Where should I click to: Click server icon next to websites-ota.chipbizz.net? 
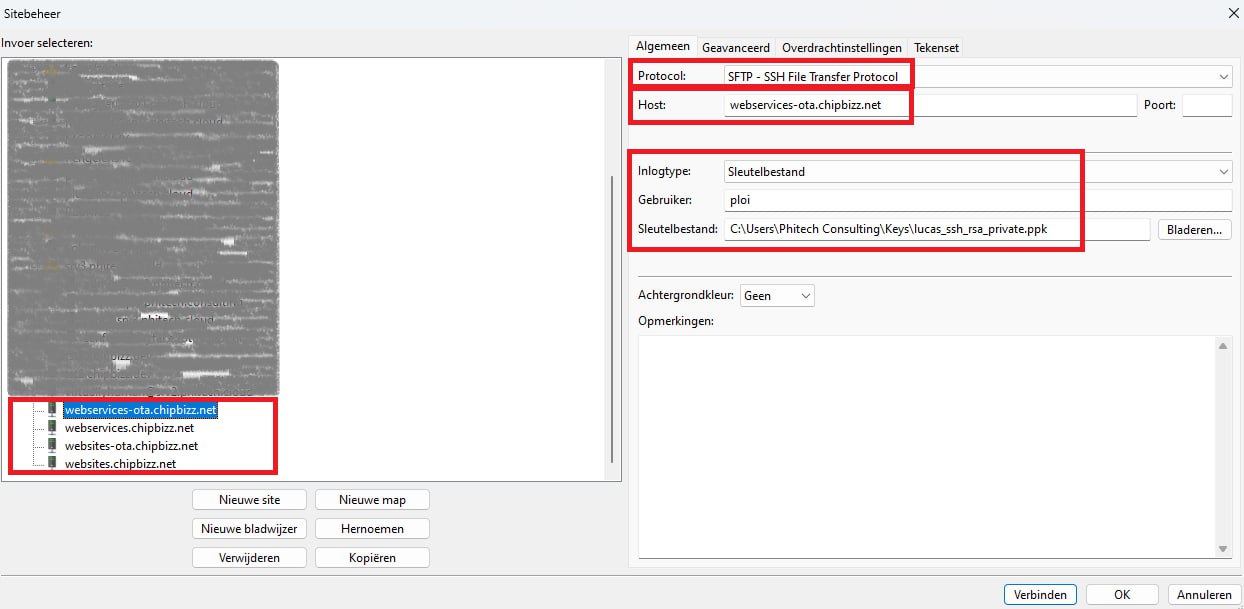point(52,446)
